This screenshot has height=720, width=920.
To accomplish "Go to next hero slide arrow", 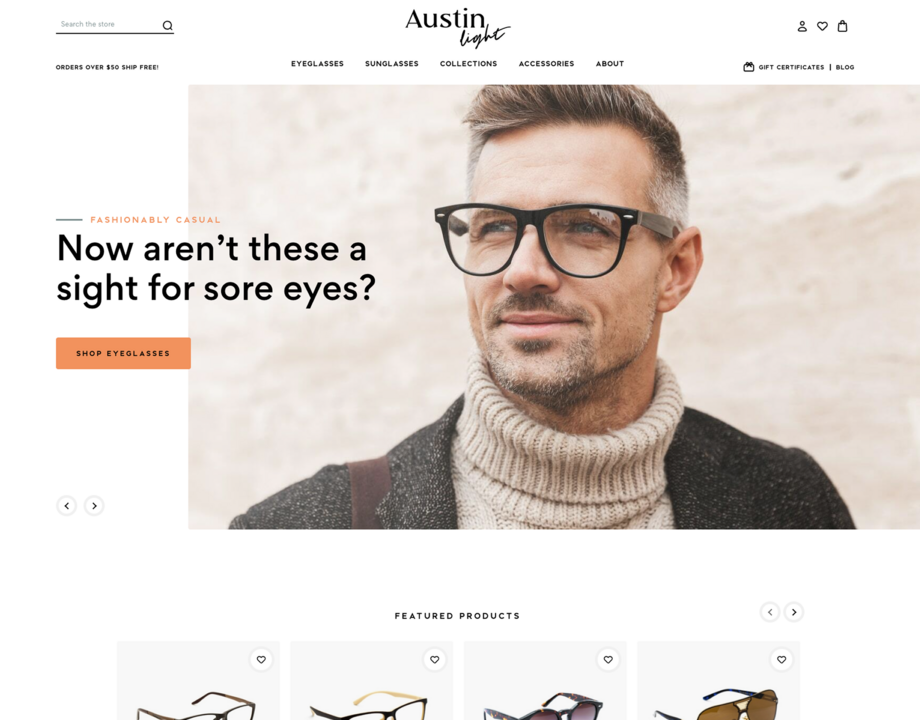I will (x=94, y=506).
